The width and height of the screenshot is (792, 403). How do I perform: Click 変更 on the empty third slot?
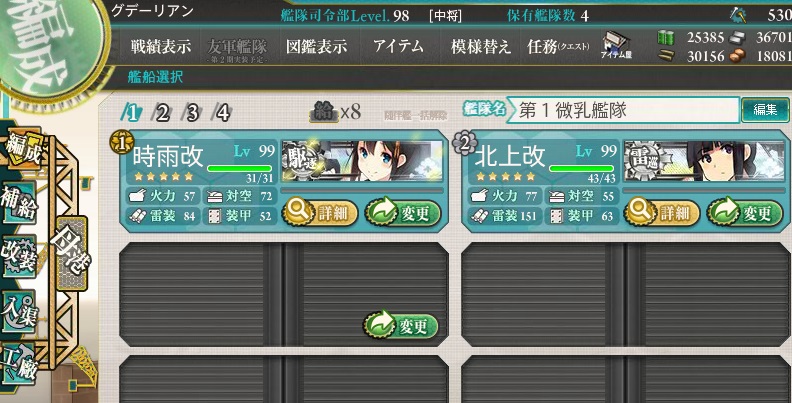[401, 326]
